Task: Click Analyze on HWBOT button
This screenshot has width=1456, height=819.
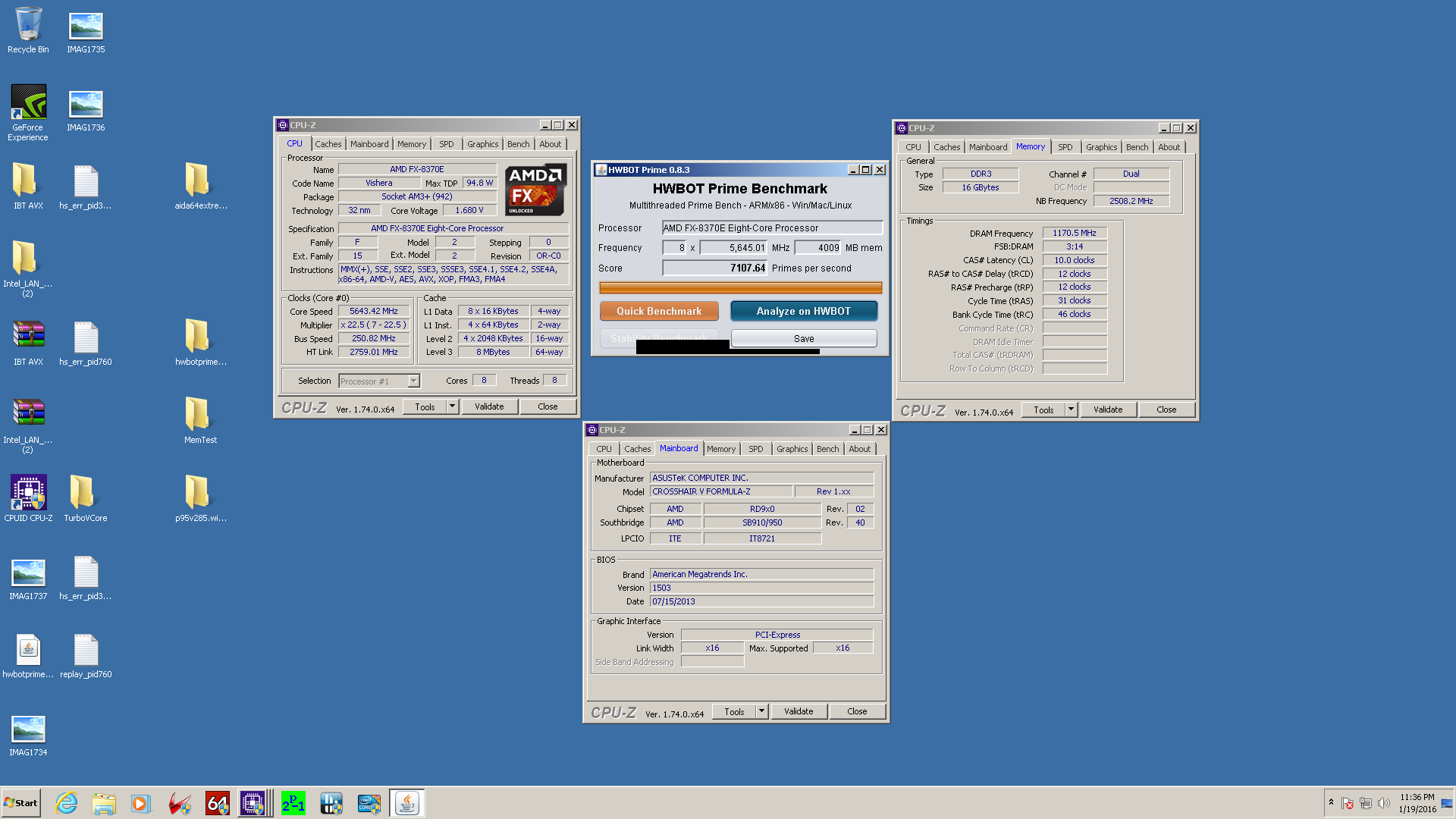Action: (804, 311)
